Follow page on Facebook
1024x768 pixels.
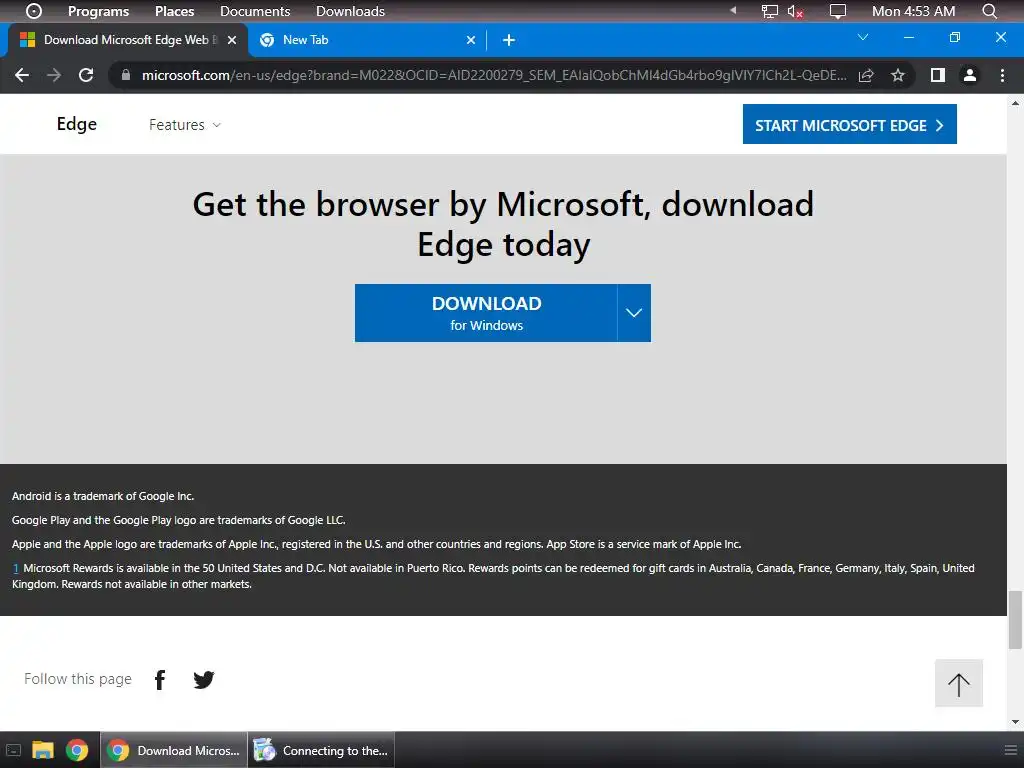pos(160,680)
